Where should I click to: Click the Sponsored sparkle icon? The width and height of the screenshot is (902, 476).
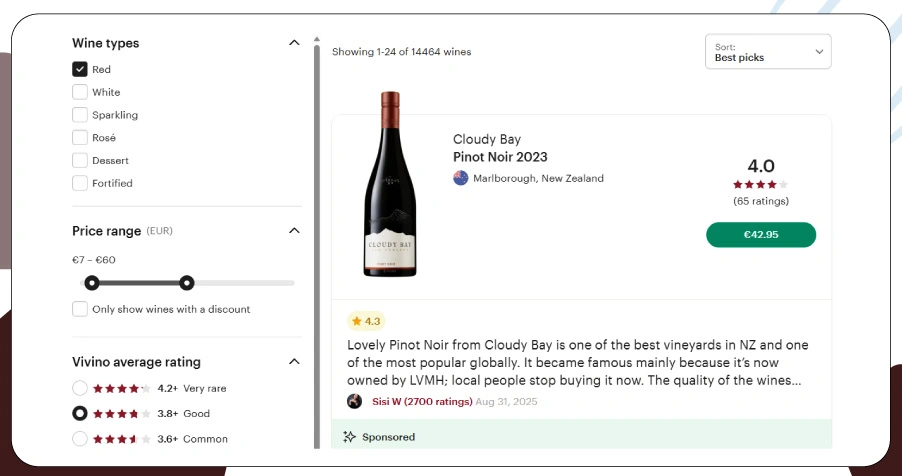pyautogui.click(x=349, y=437)
